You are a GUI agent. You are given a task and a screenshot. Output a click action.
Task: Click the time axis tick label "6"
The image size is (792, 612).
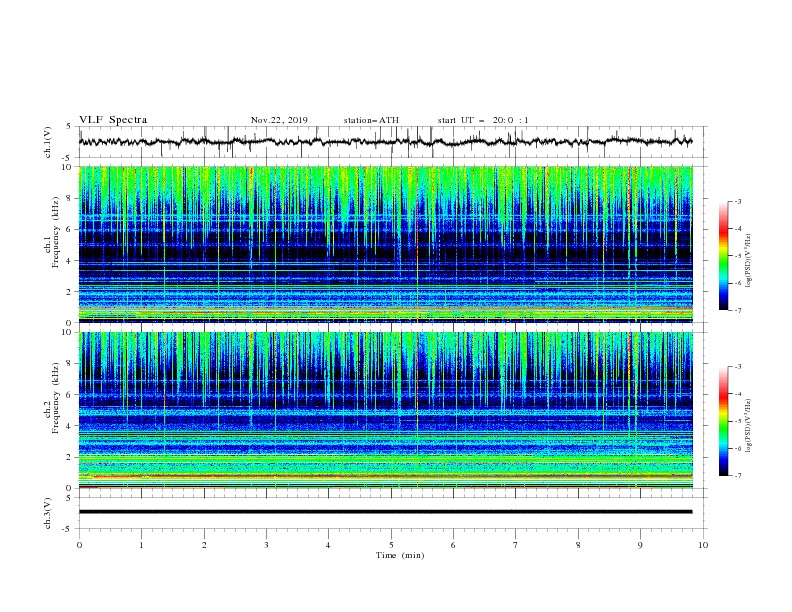(453, 545)
